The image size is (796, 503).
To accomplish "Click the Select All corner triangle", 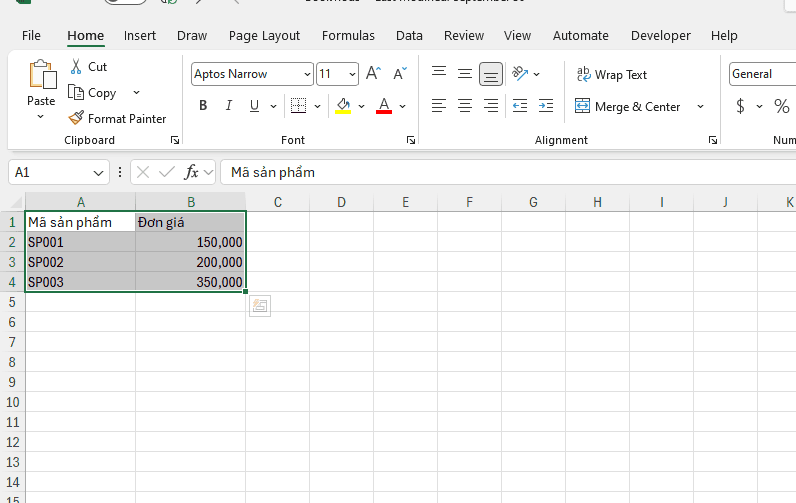I will point(15,202).
